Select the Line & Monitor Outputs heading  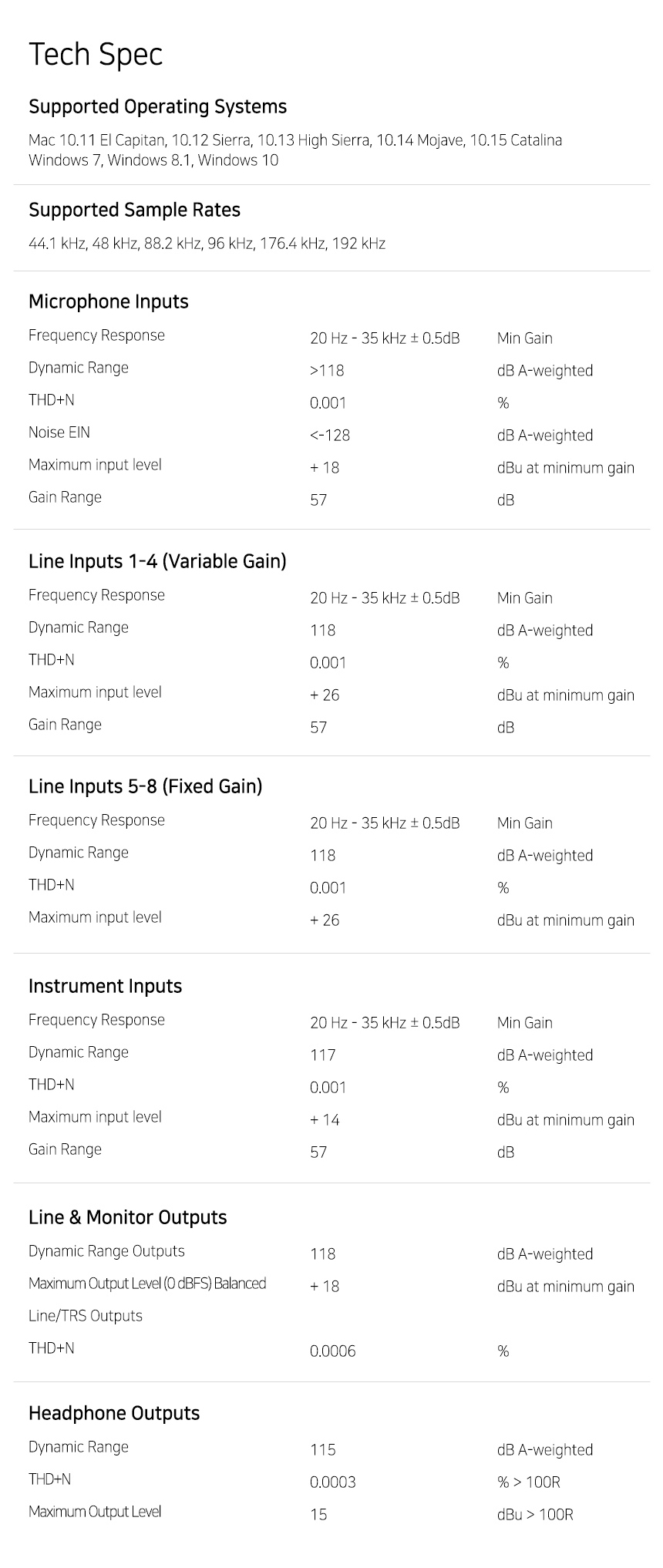(128, 1217)
